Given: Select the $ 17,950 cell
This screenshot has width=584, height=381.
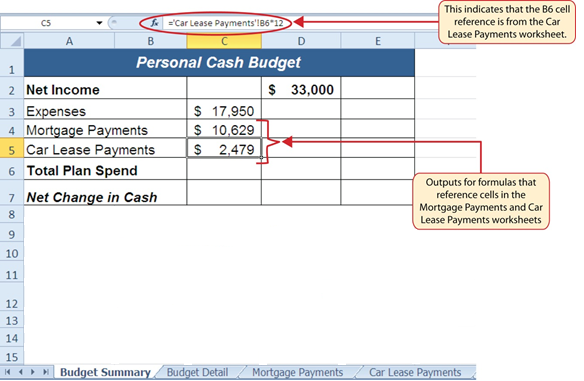Looking at the screenshot, I should coord(224,109).
